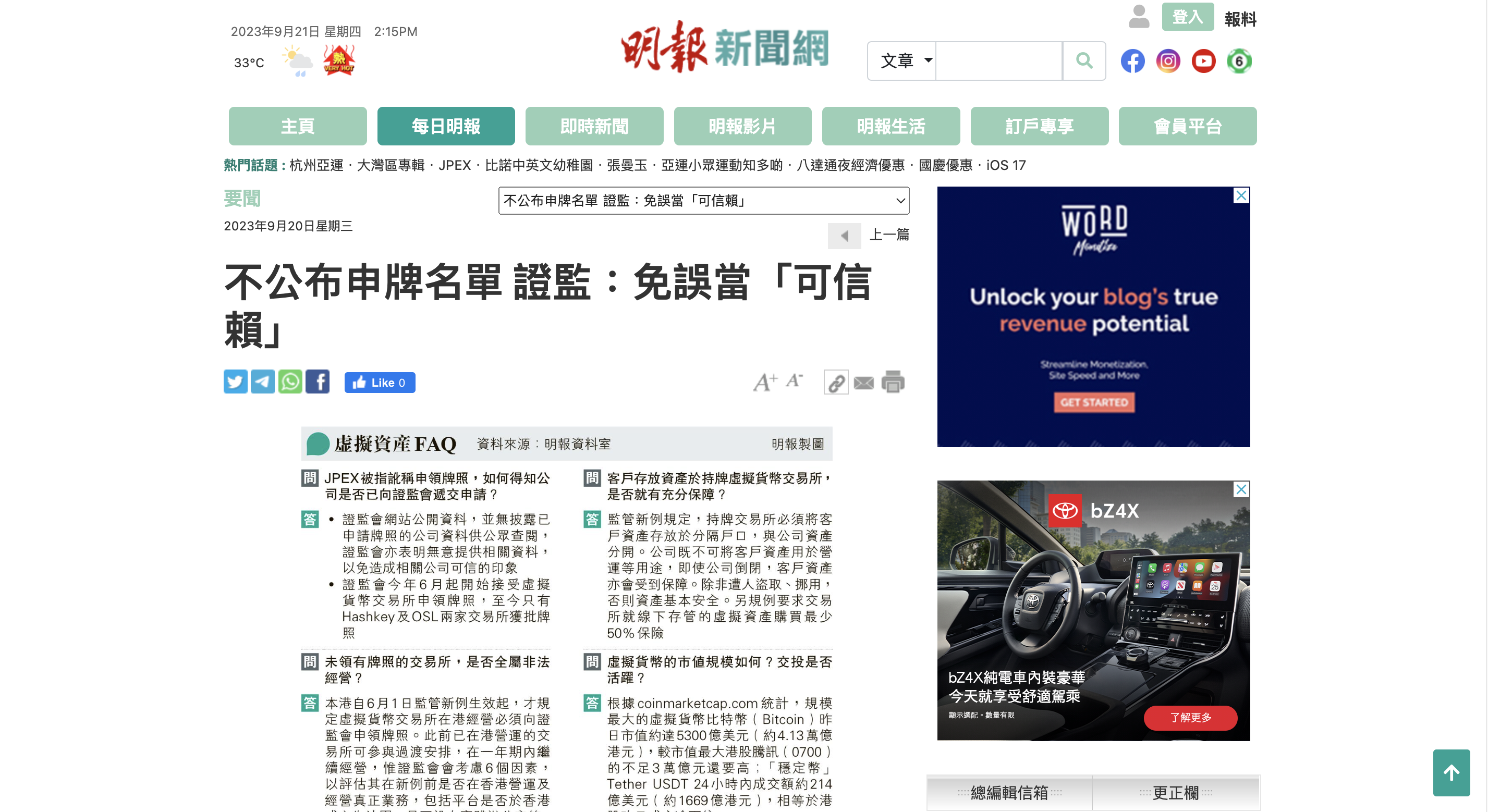
Task: Share article on Twitter
Action: point(235,382)
